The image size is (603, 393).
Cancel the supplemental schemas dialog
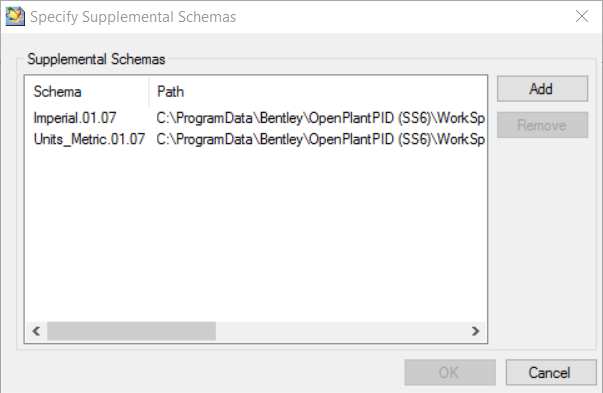tap(551, 372)
